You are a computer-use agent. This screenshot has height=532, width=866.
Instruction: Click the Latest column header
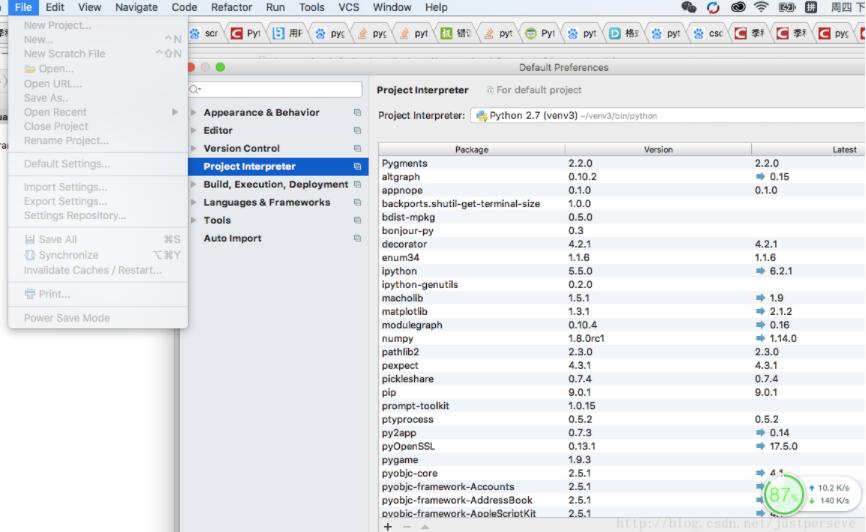click(x=809, y=150)
